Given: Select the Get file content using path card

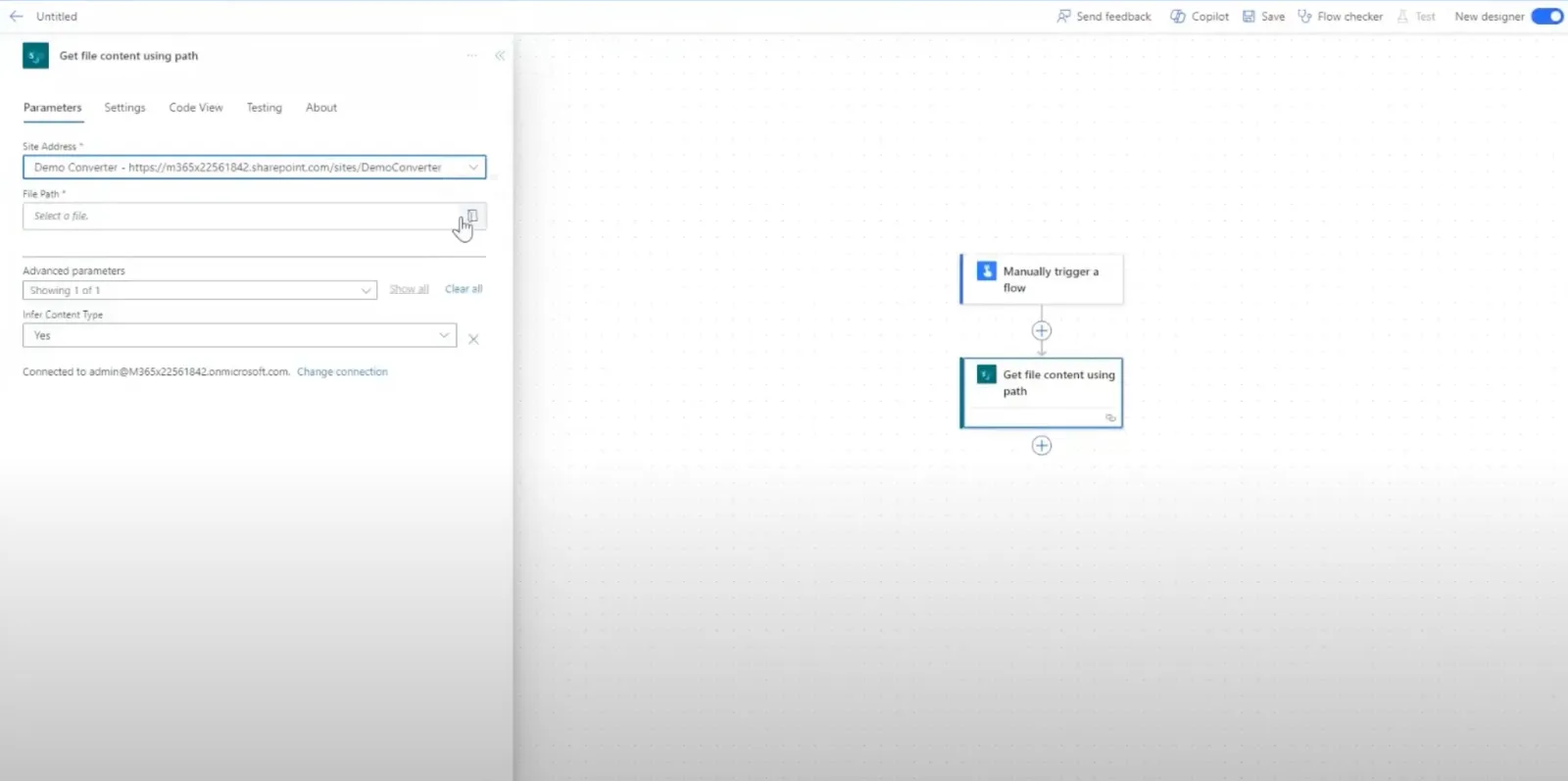Looking at the screenshot, I should (1042, 393).
